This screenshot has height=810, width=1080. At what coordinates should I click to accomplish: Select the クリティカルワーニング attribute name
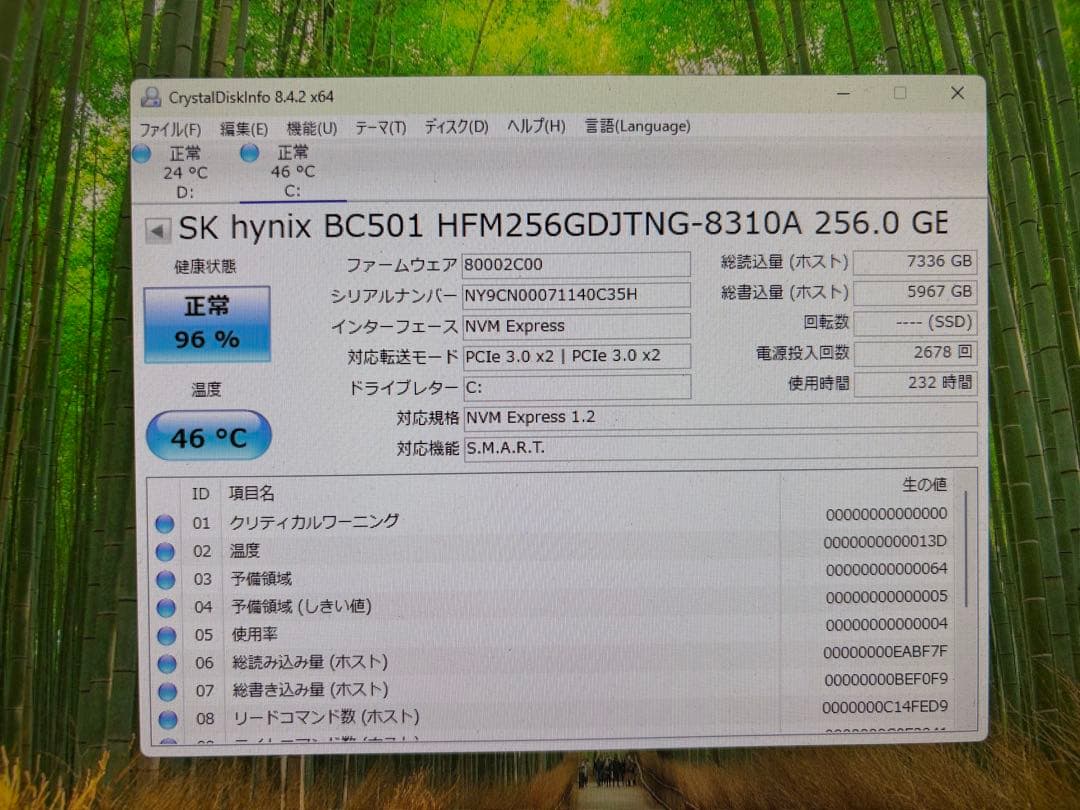314,522
